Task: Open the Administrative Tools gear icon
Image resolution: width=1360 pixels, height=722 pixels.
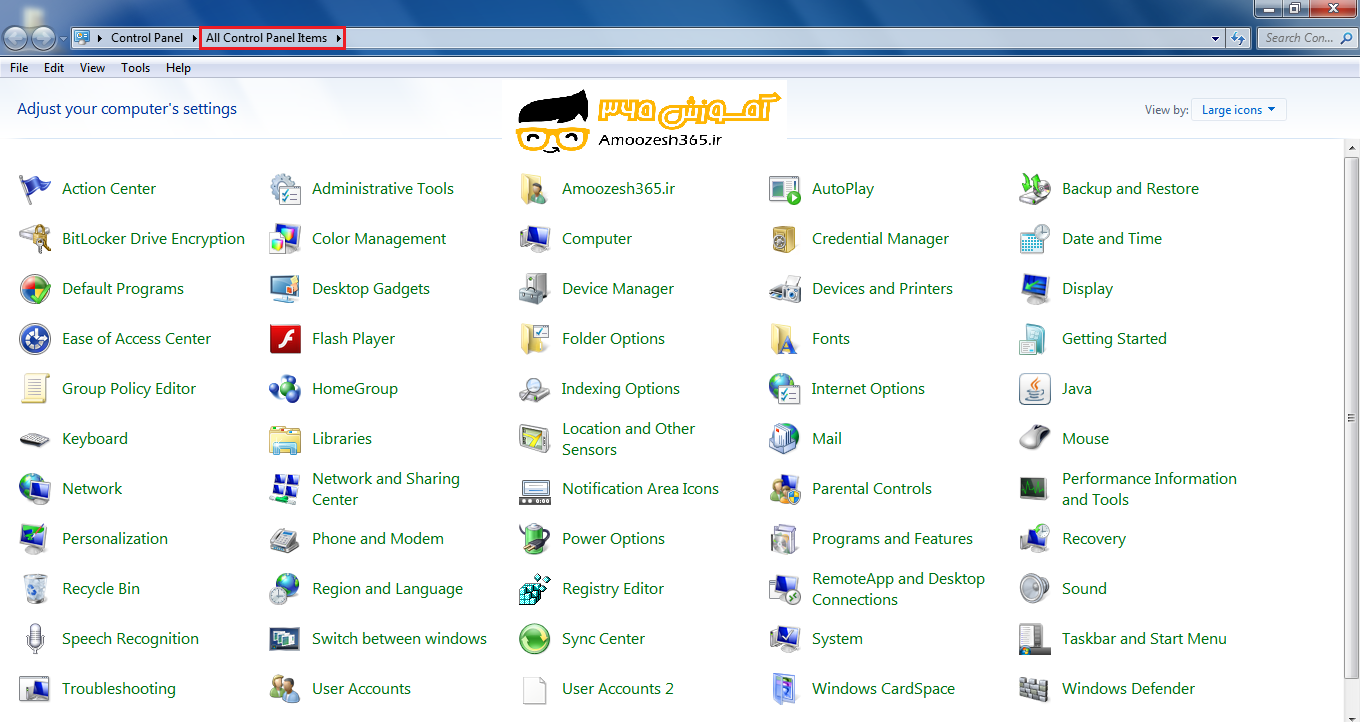Action: click(x=285, y=189)
